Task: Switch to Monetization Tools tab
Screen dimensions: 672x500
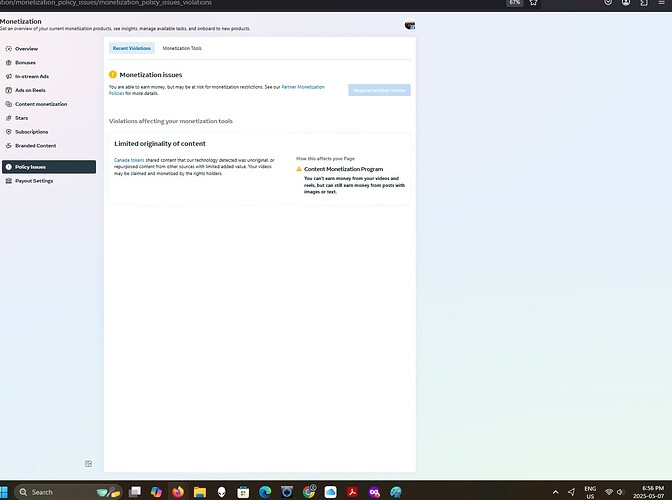Action: 182,48
